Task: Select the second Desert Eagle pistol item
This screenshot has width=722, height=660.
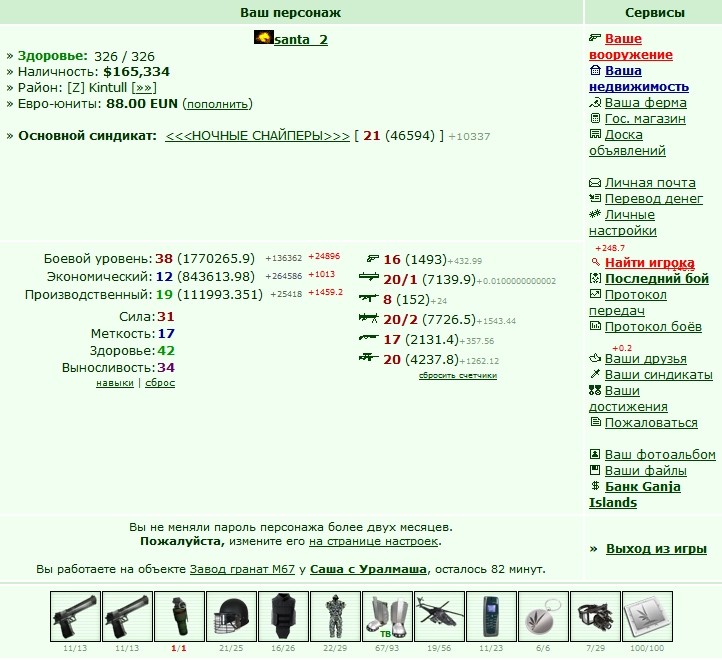Action: [x=127, y=617]
